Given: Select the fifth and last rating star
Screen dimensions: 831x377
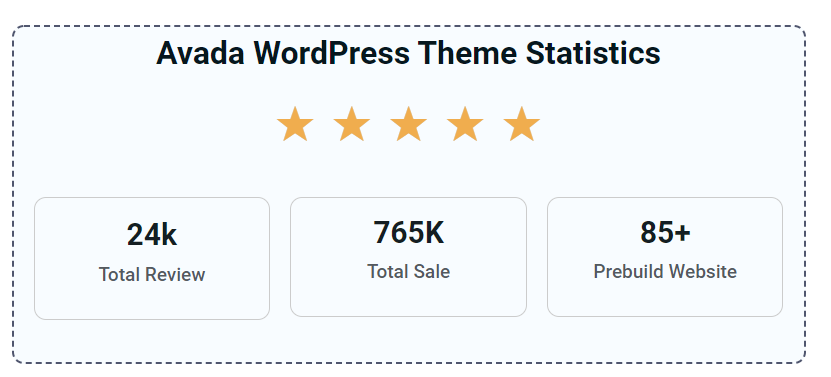Looking at the screenshot, I should [x=521, y=124].
